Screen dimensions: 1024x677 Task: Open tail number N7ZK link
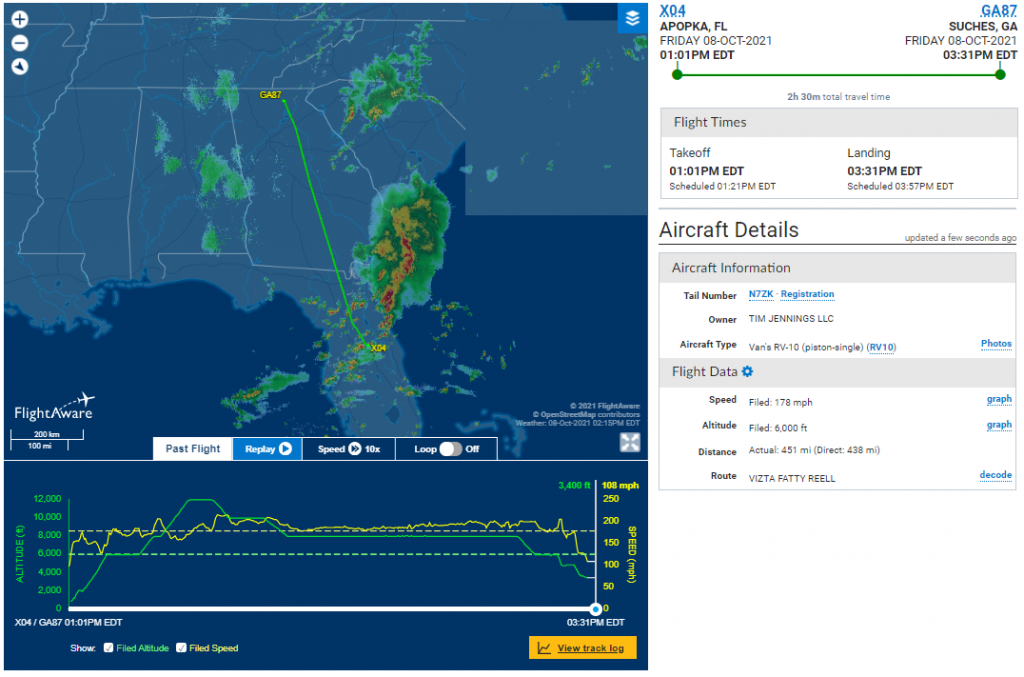(x=761, y=294)
